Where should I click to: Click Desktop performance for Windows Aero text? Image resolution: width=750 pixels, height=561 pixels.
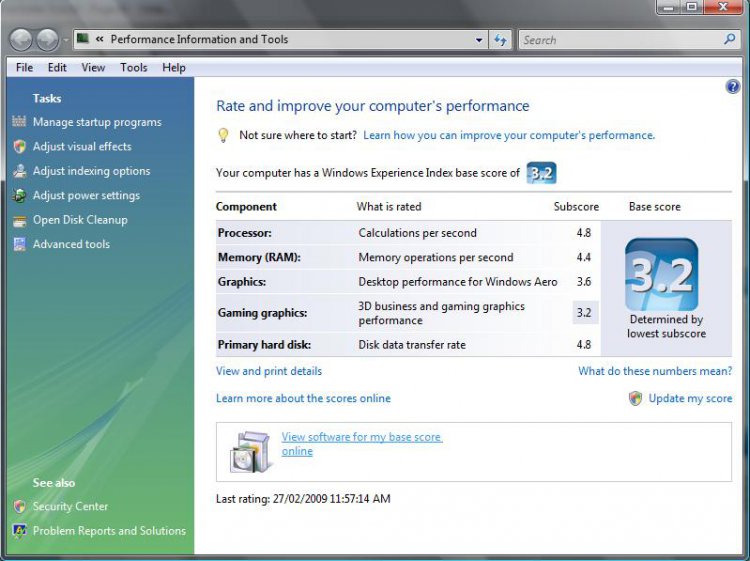(x=458, y=282)
